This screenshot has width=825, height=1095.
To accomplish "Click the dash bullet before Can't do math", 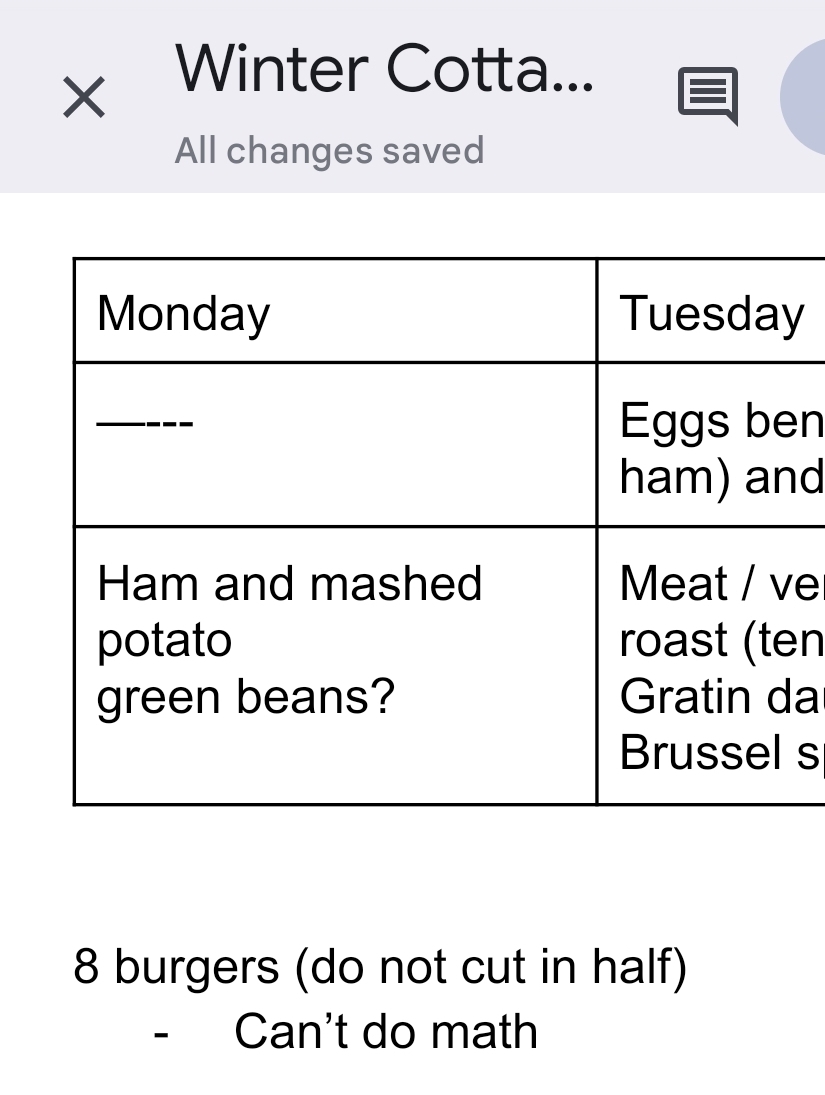I will 160,1034.
